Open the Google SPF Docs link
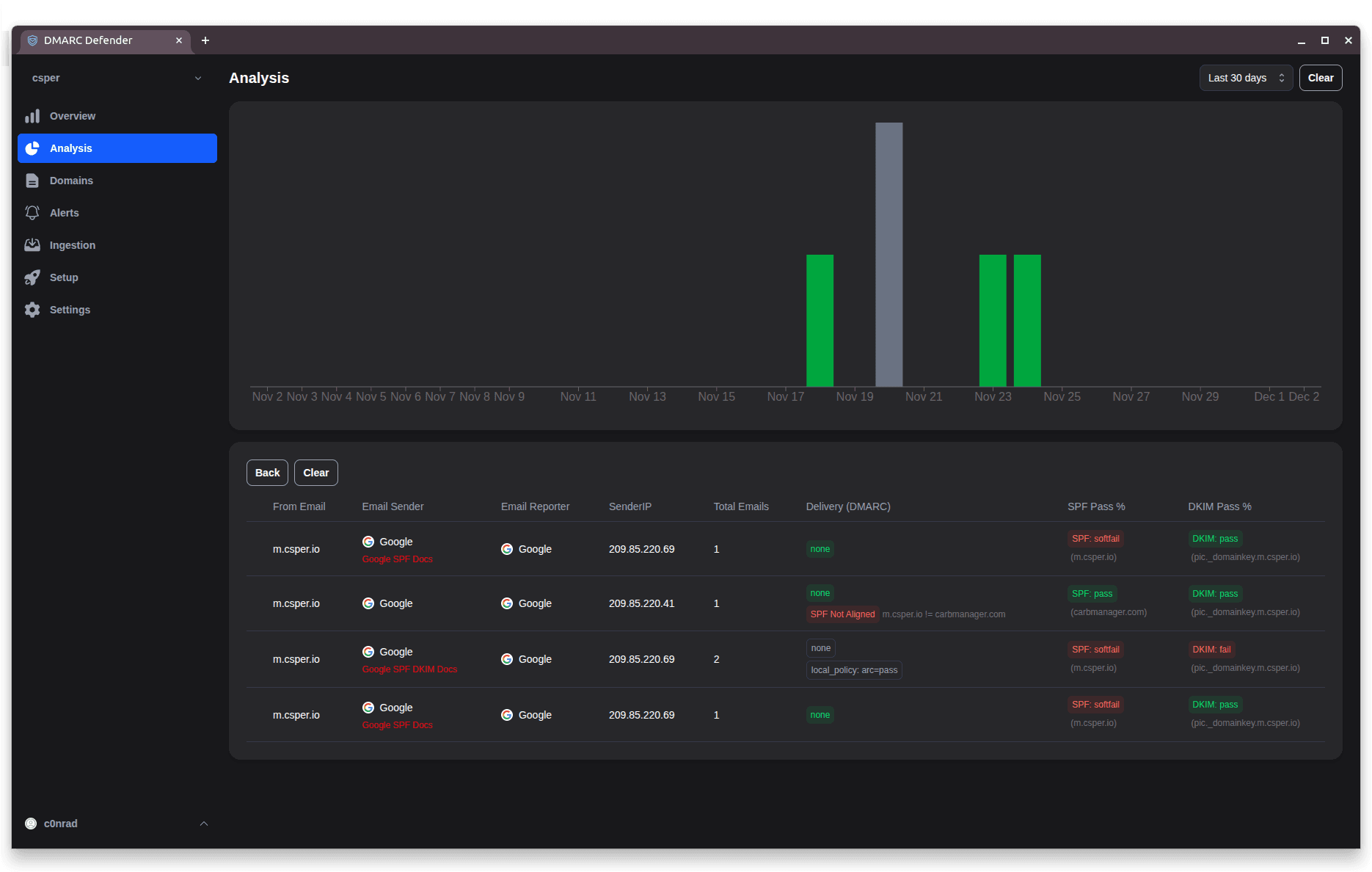Image resolution: width=1372 pixels, height=872 pixels. 397,559
